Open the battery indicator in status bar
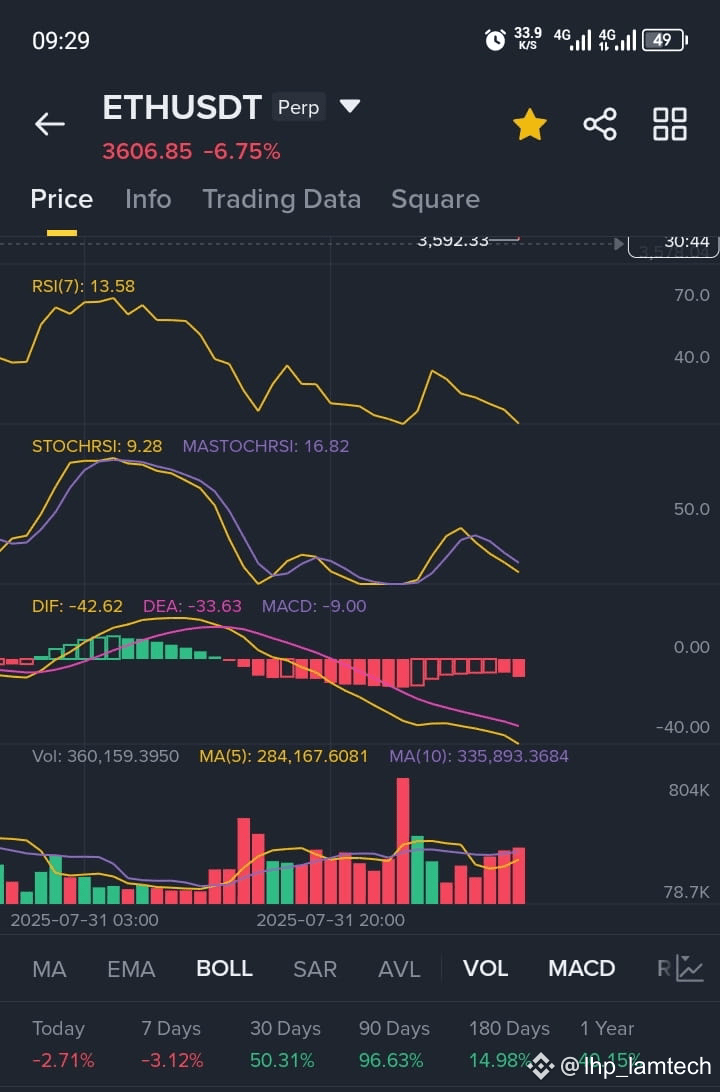Viewport: 720px width, 1092px height. (x=664, y=40)
